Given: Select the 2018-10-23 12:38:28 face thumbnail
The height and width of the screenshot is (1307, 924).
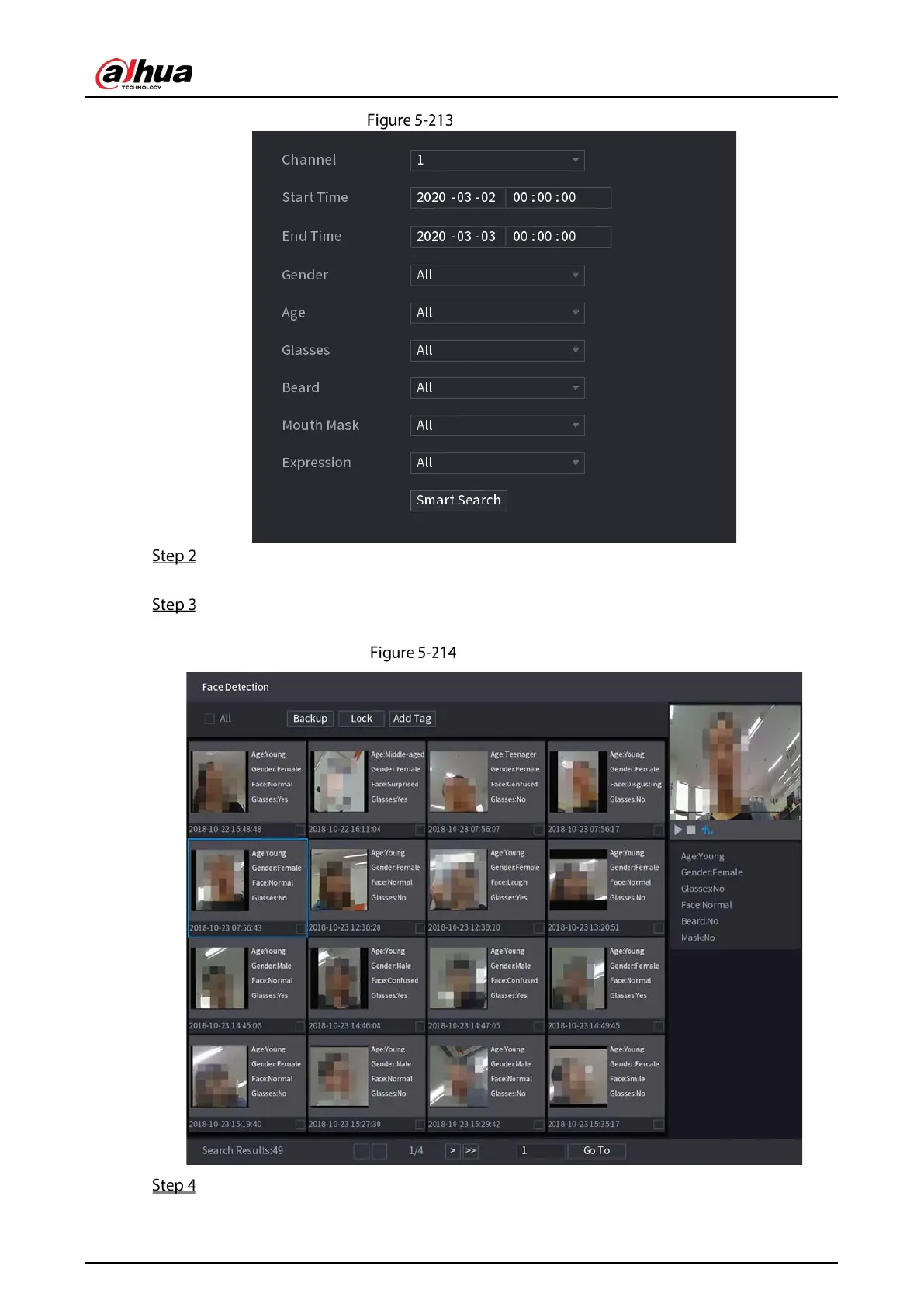Looking at the screenshot, I should click(338, 880).
